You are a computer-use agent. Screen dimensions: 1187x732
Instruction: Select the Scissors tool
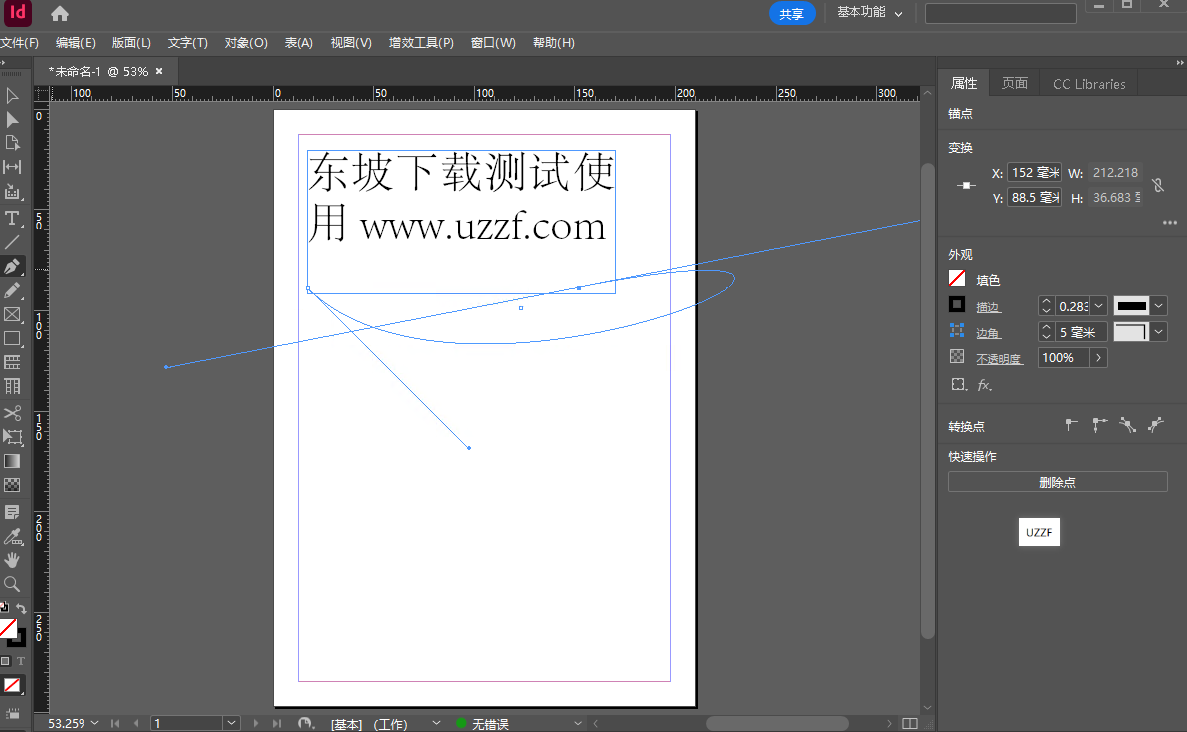coord(12,413)
